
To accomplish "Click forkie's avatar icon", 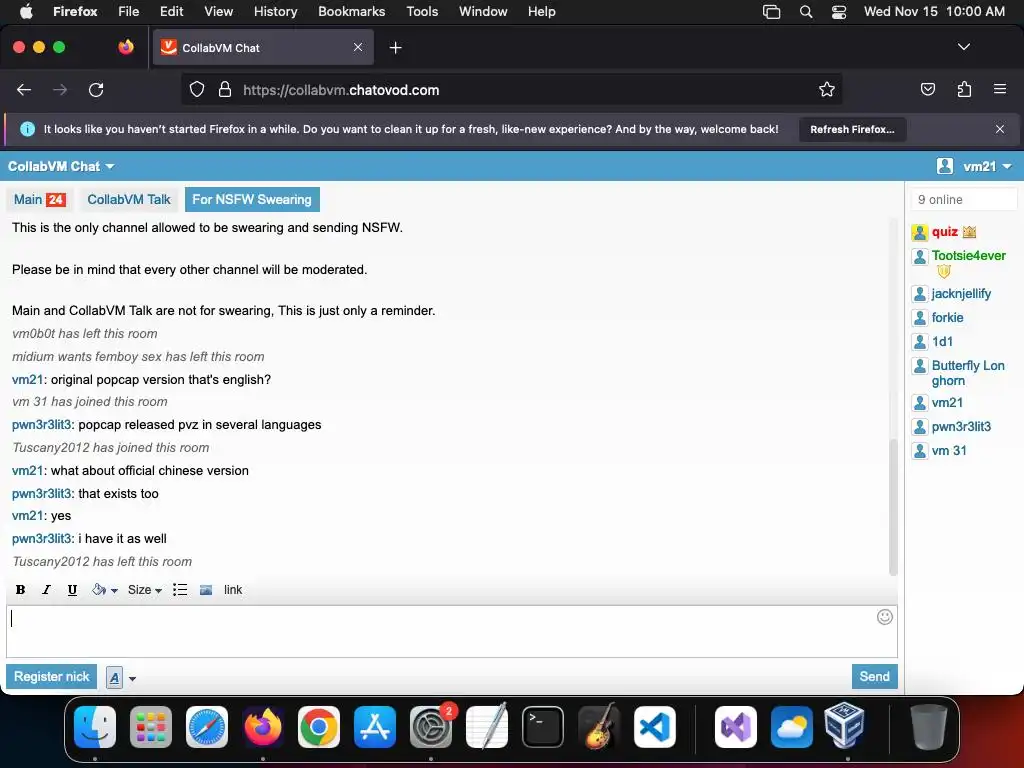I will (x=920, y=318).
